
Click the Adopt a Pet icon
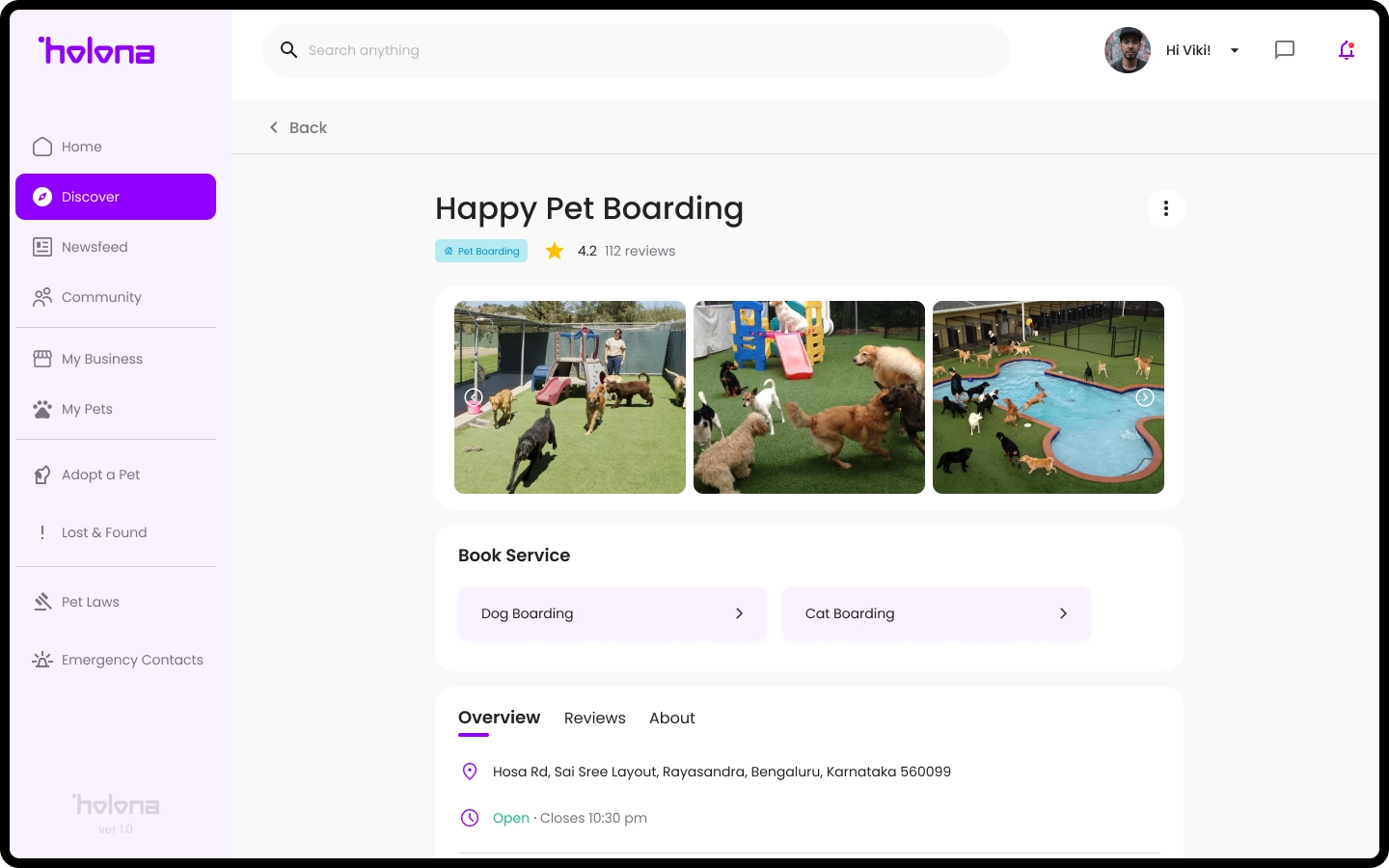tap(42, 475)
